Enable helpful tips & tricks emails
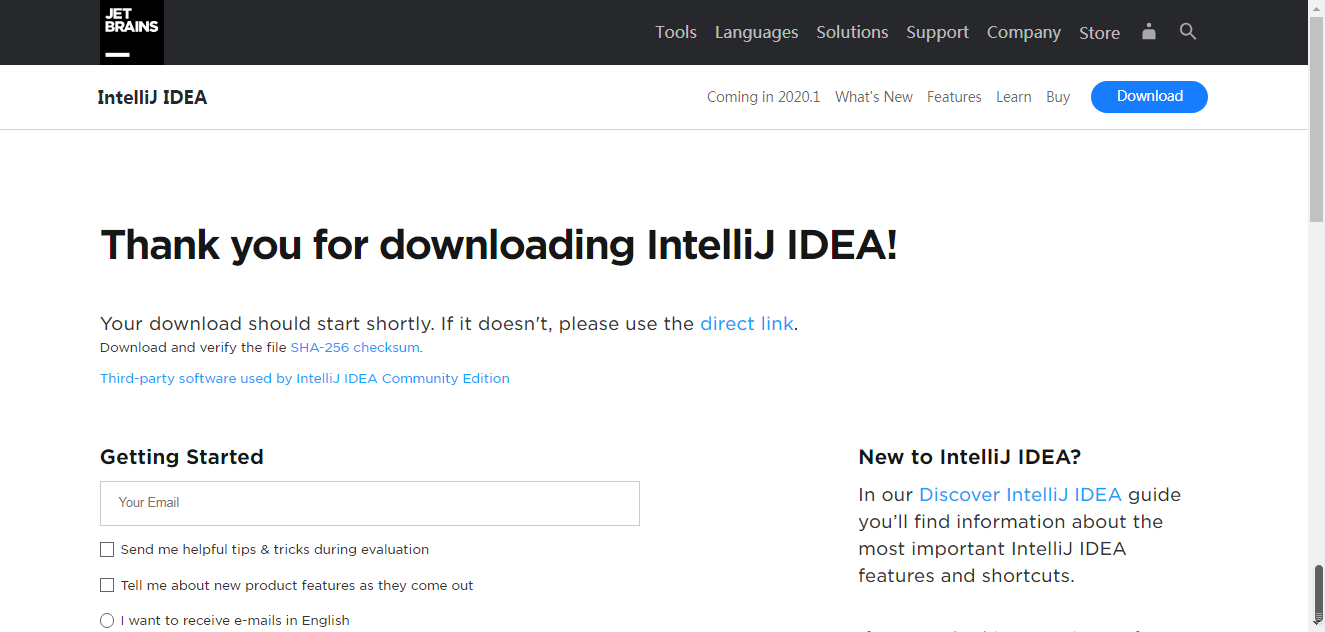1325x632 pixels. click(x=107, y=550)
